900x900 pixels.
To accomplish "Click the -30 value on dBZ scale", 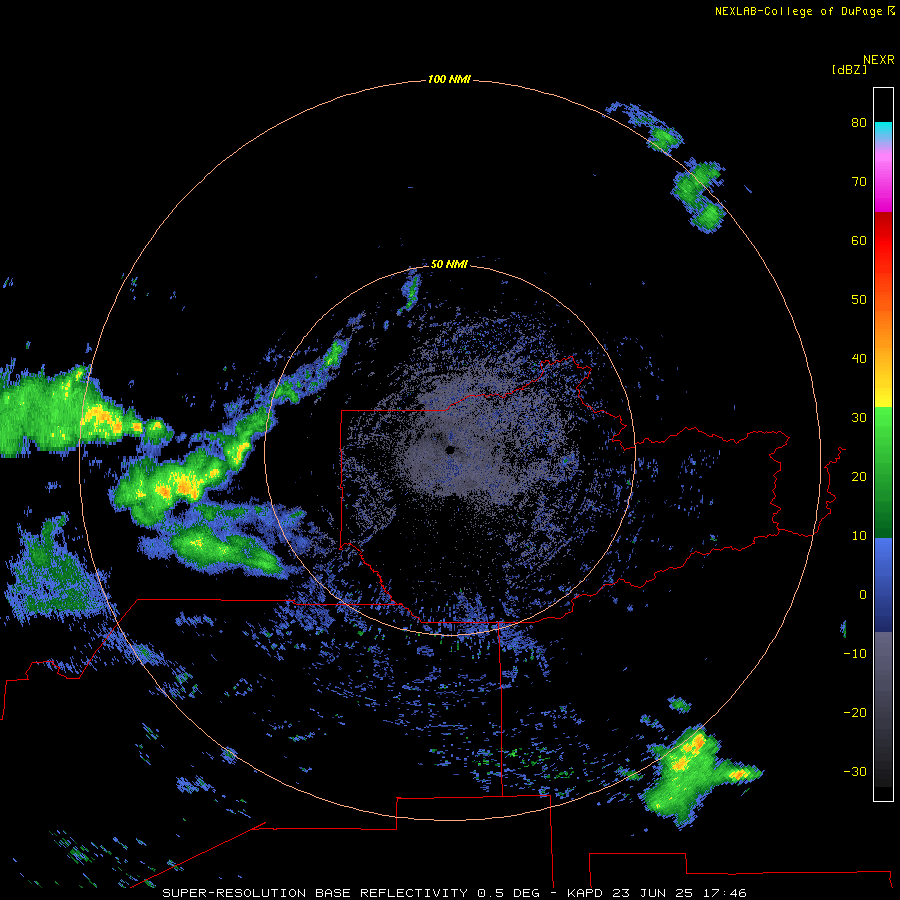I will pyautogui.click(x=855, y=771).
